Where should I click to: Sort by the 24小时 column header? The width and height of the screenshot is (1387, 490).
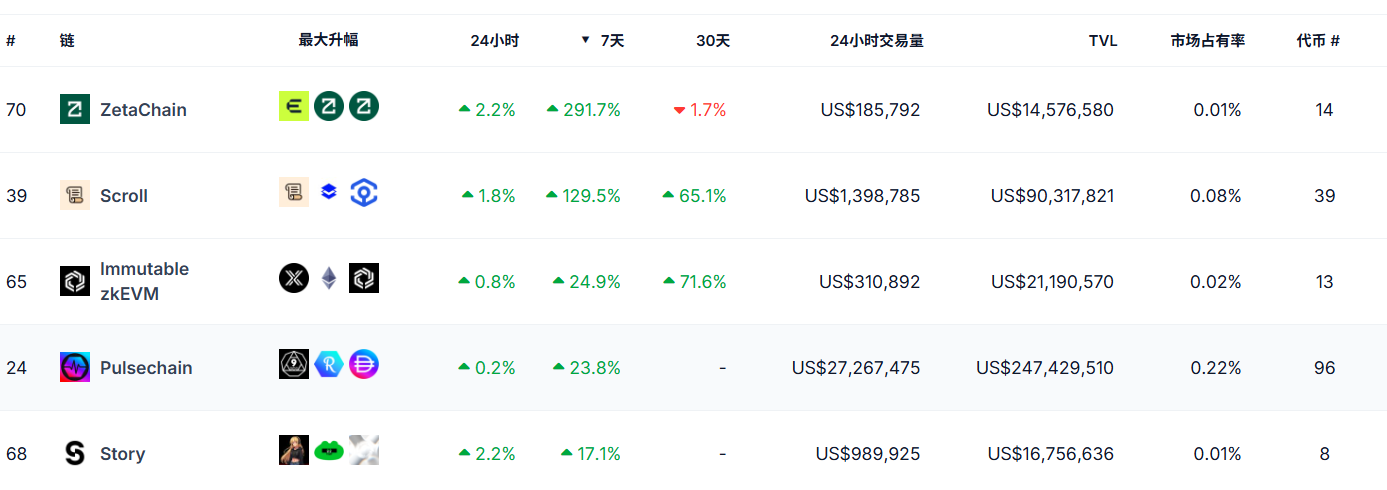pos(495,41)
